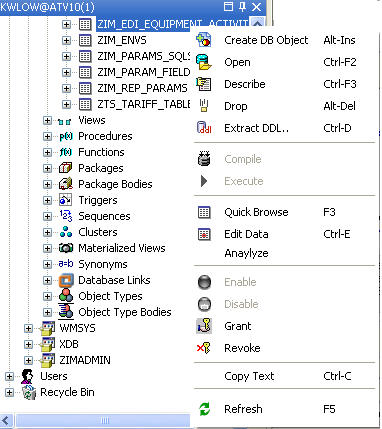Click the Triggers node icon
Viewport: 382px width, 429px height.
65,200
